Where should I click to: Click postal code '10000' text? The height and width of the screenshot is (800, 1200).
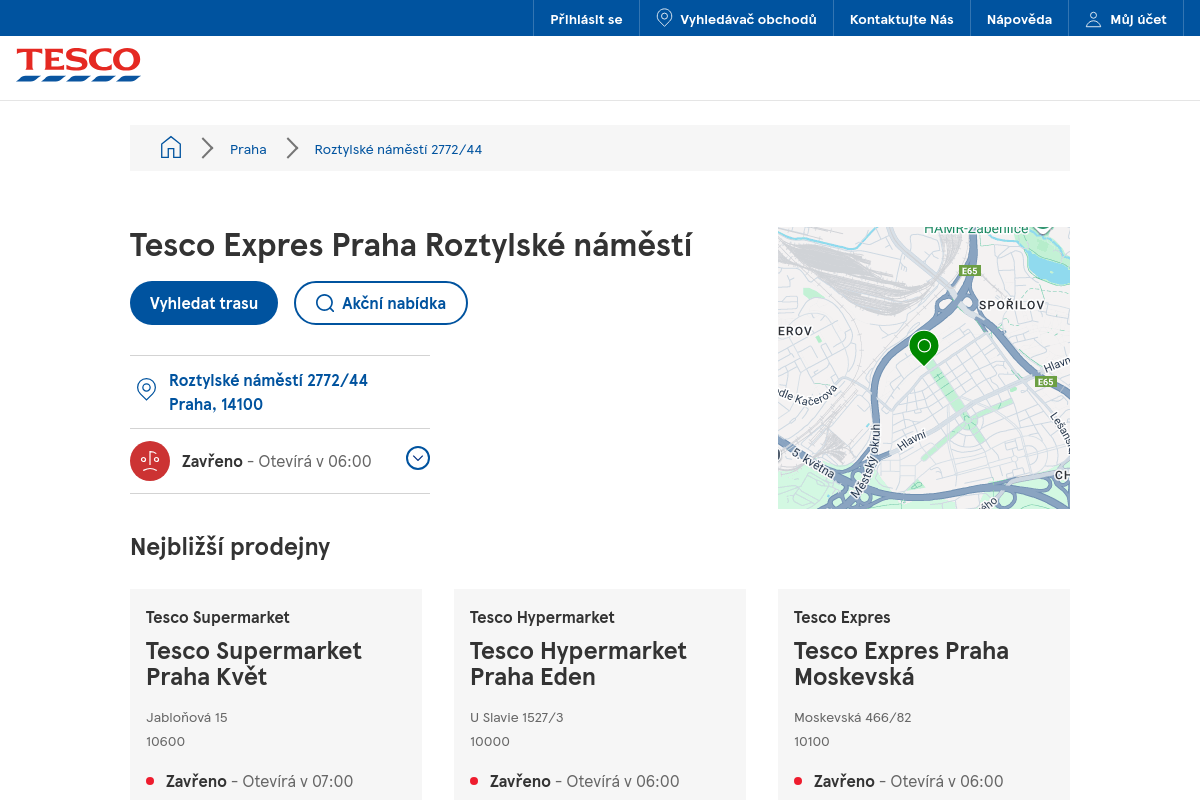(x=490, y=741)
